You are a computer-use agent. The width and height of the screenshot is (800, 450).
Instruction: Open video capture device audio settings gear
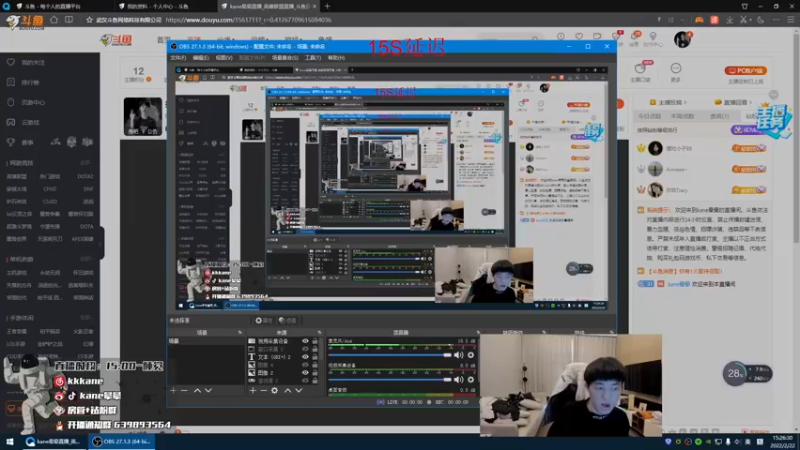click(470, 380)
